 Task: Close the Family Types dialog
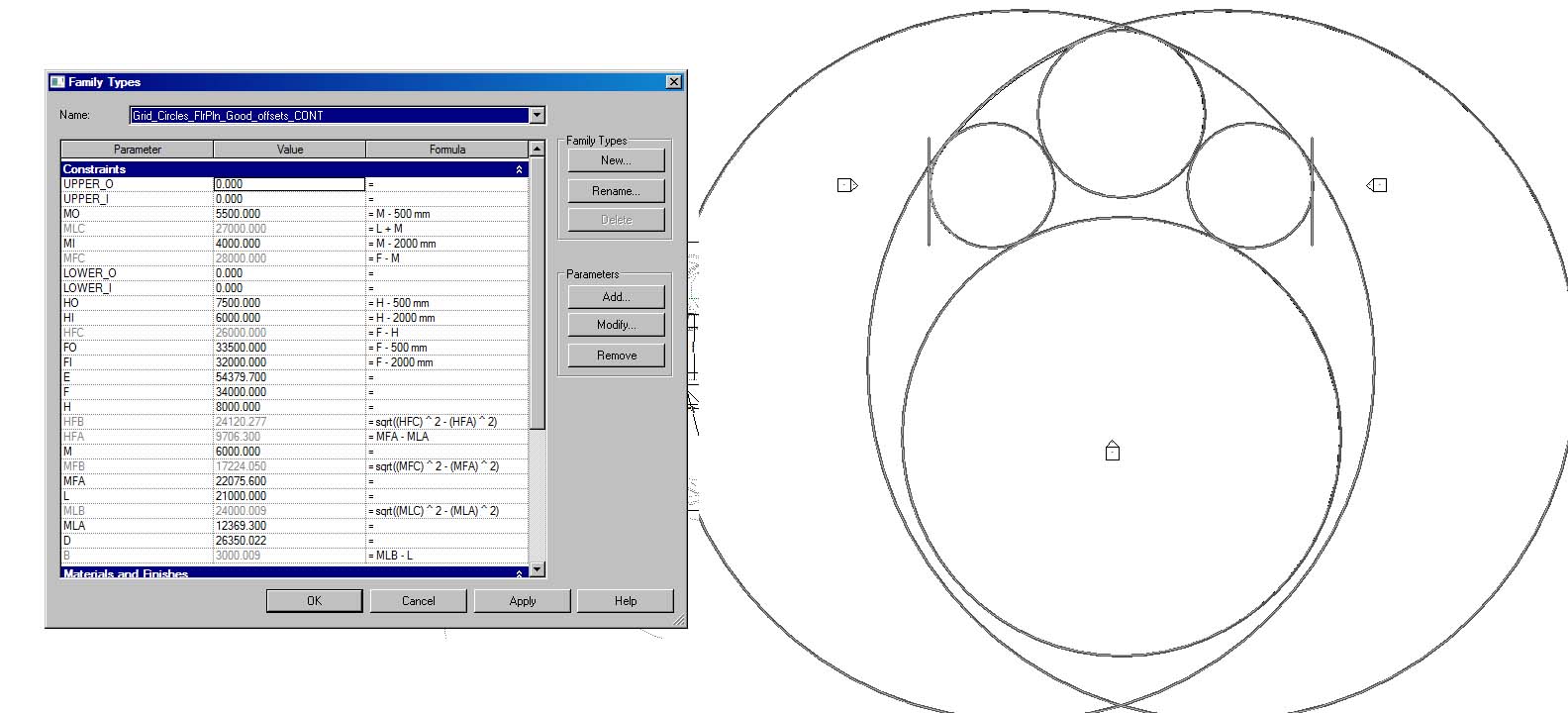pos(673,82)
